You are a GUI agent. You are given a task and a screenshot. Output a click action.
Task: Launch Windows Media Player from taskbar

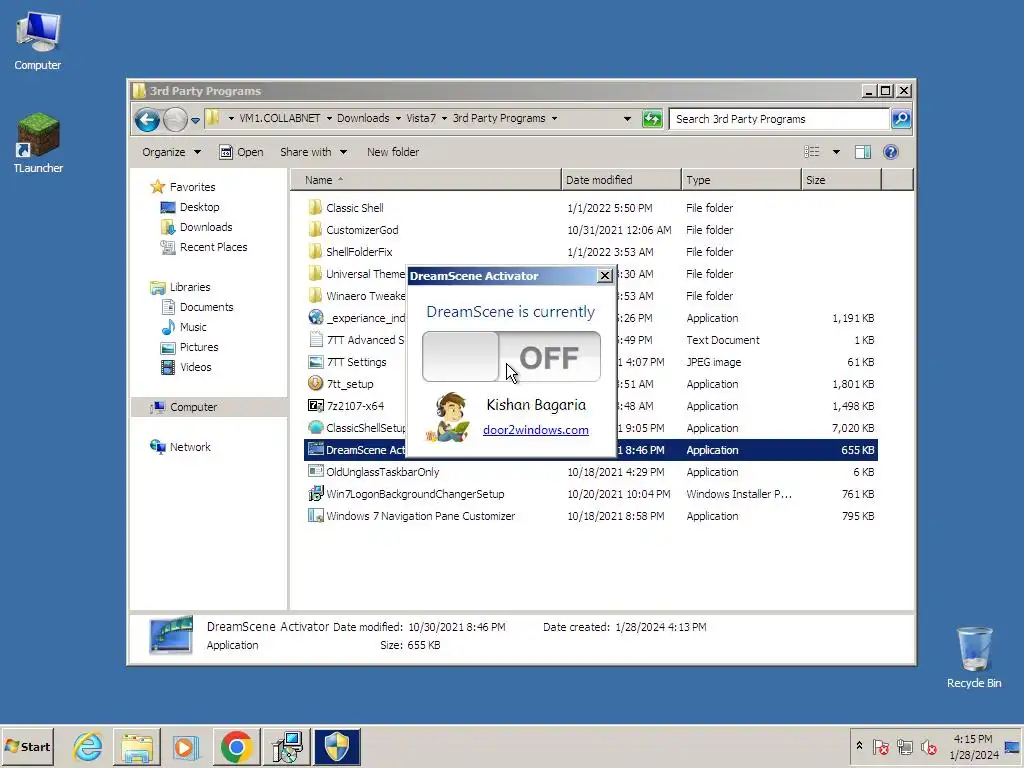tap(185, 746)
